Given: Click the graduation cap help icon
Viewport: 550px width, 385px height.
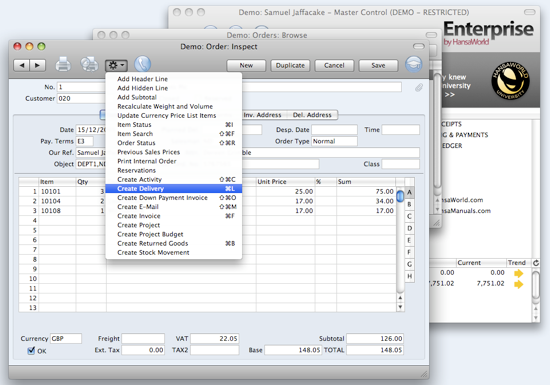Looking at the screenshot, I should pyautogui.click(x=414, y=65).
